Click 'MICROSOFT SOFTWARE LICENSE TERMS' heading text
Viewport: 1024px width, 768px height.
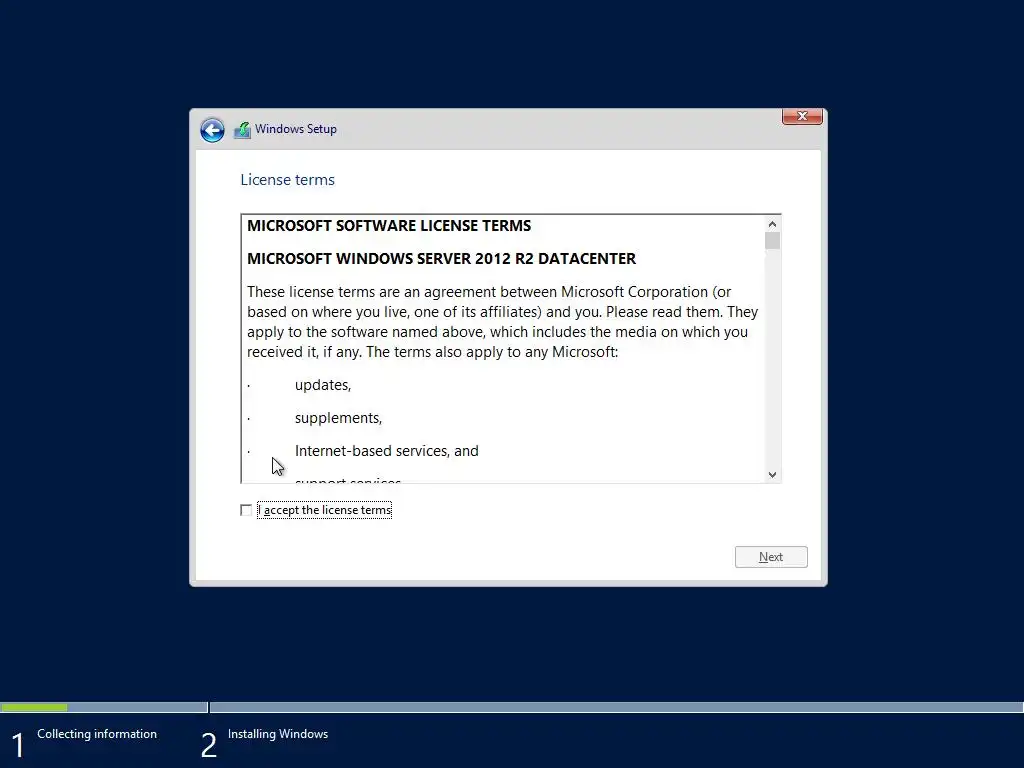click(389, 226)
